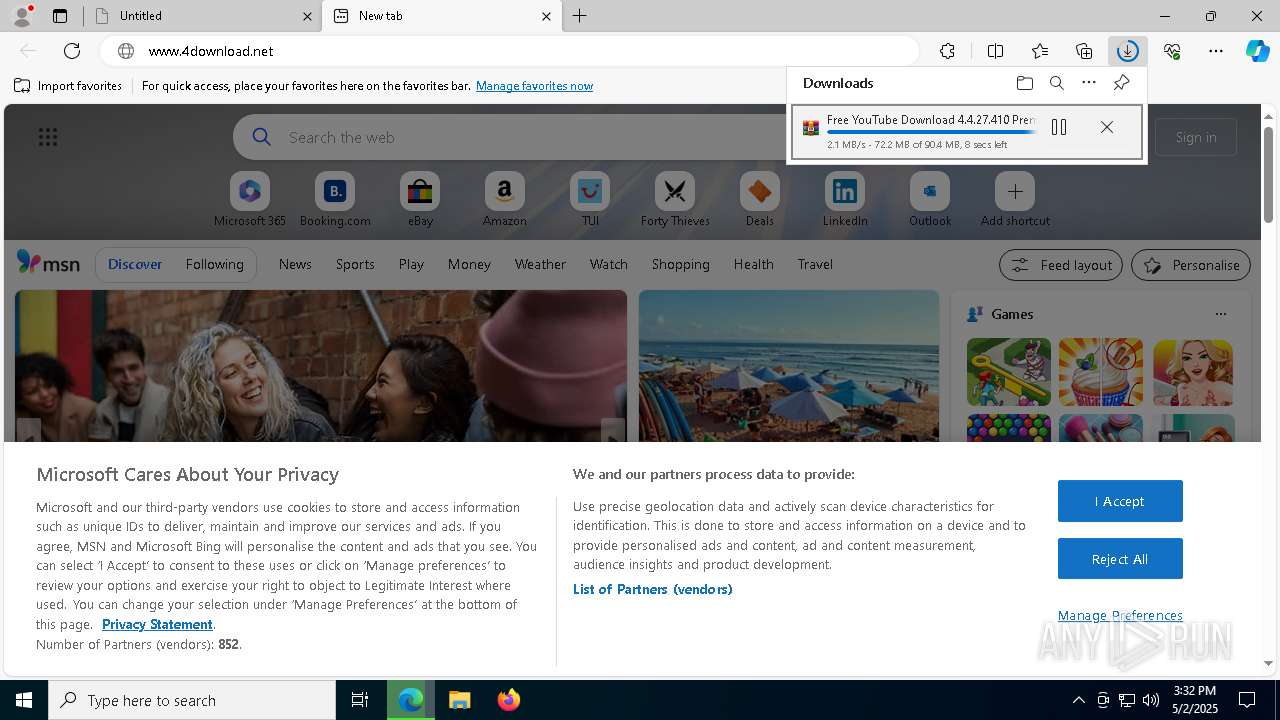Open the Manage favorites now link
Screen dimensions: 1280x720
coord(534,86)
